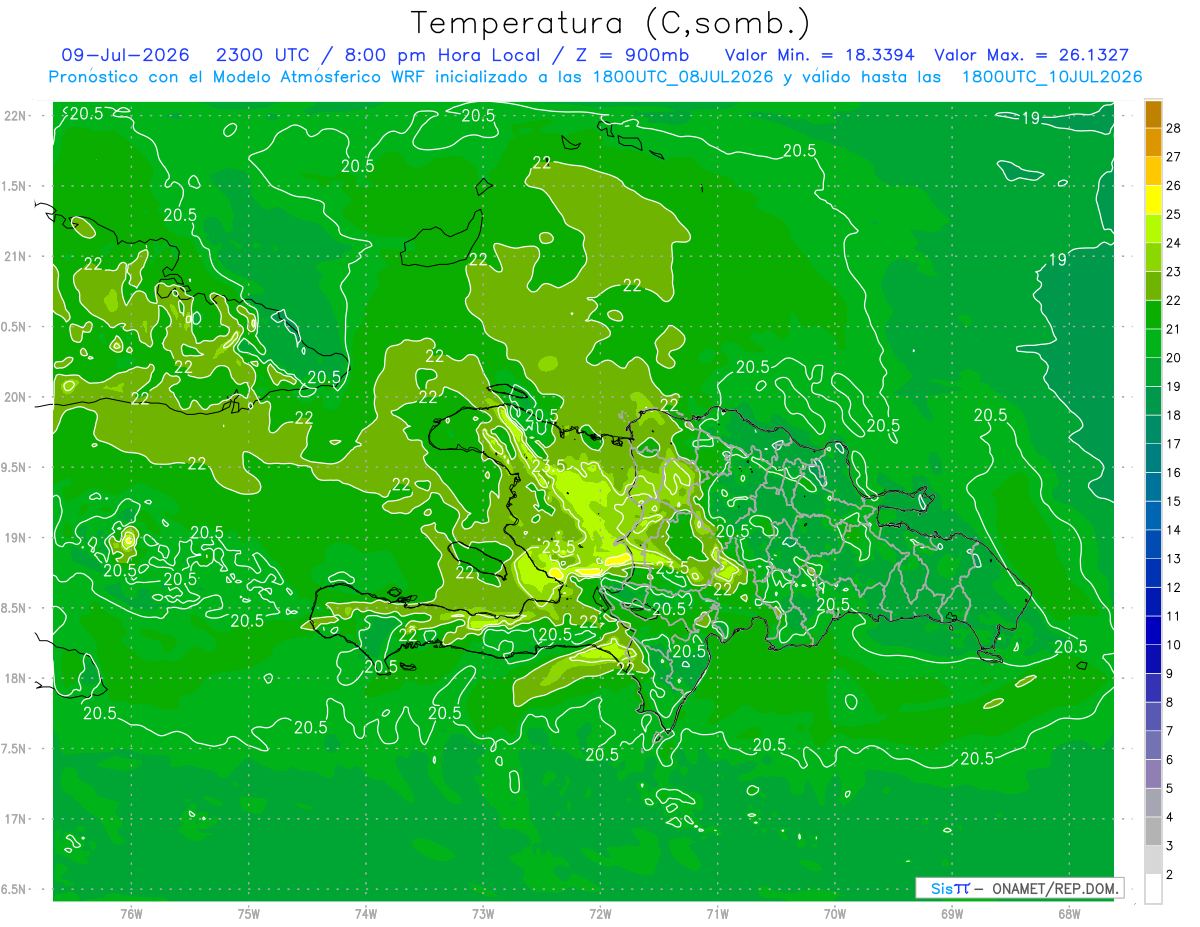Click the "Temperatura (C,somb.)" map title
This screenshot has height=927, width=1200.
coord(610,23)
